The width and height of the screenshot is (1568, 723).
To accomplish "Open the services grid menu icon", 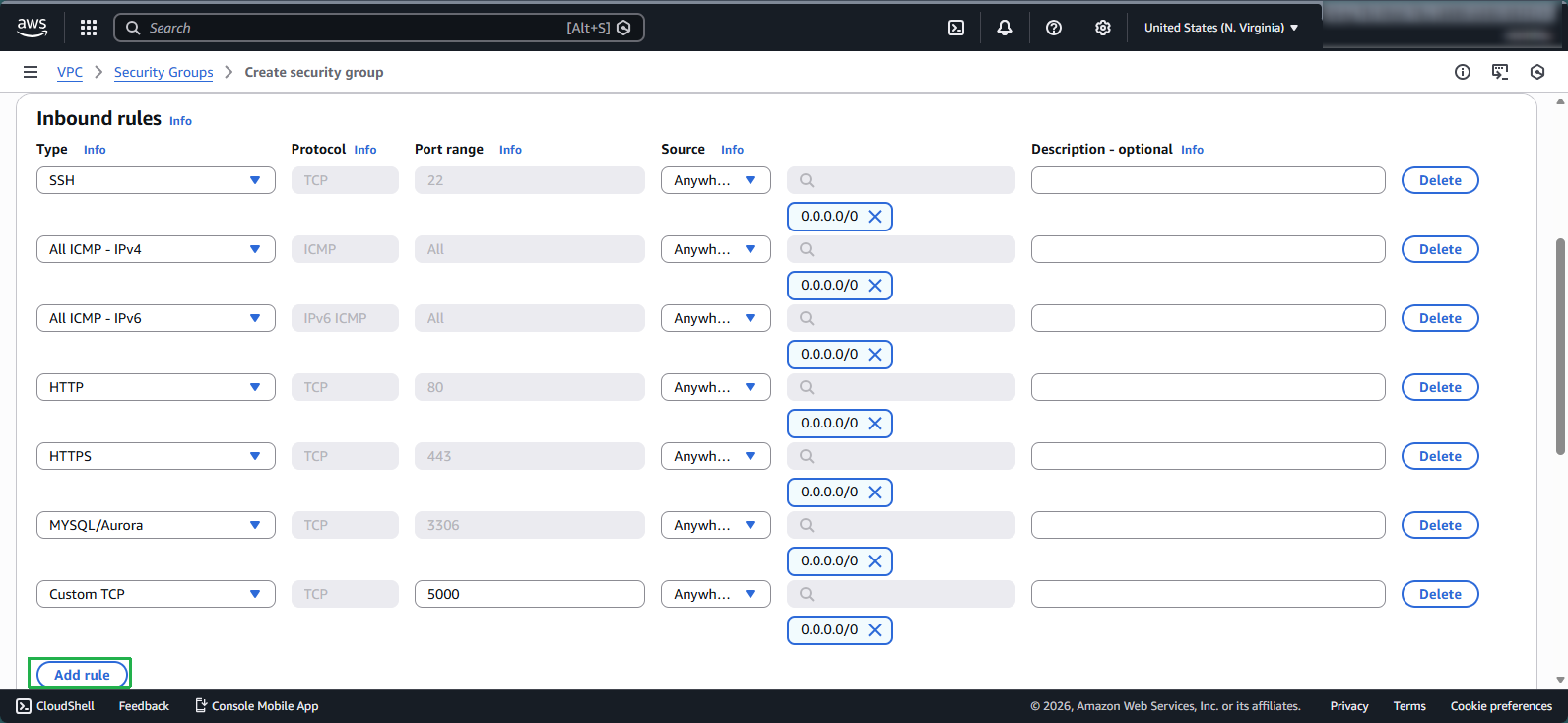I will [89, 28].
